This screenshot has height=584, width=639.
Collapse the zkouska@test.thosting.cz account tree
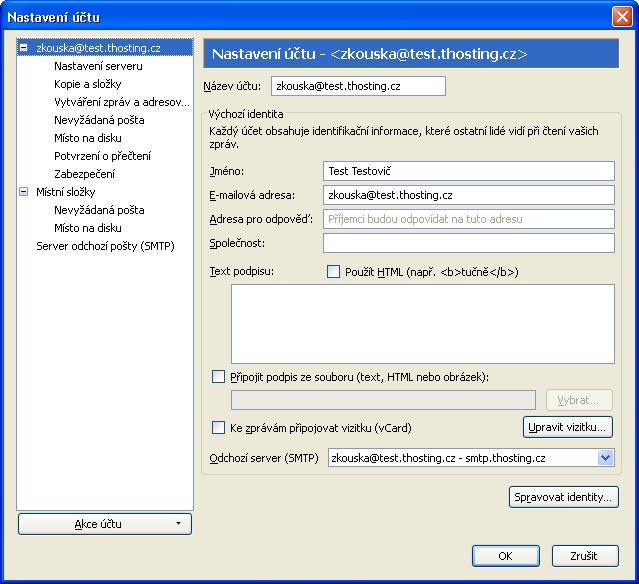(x=24, y=48)
